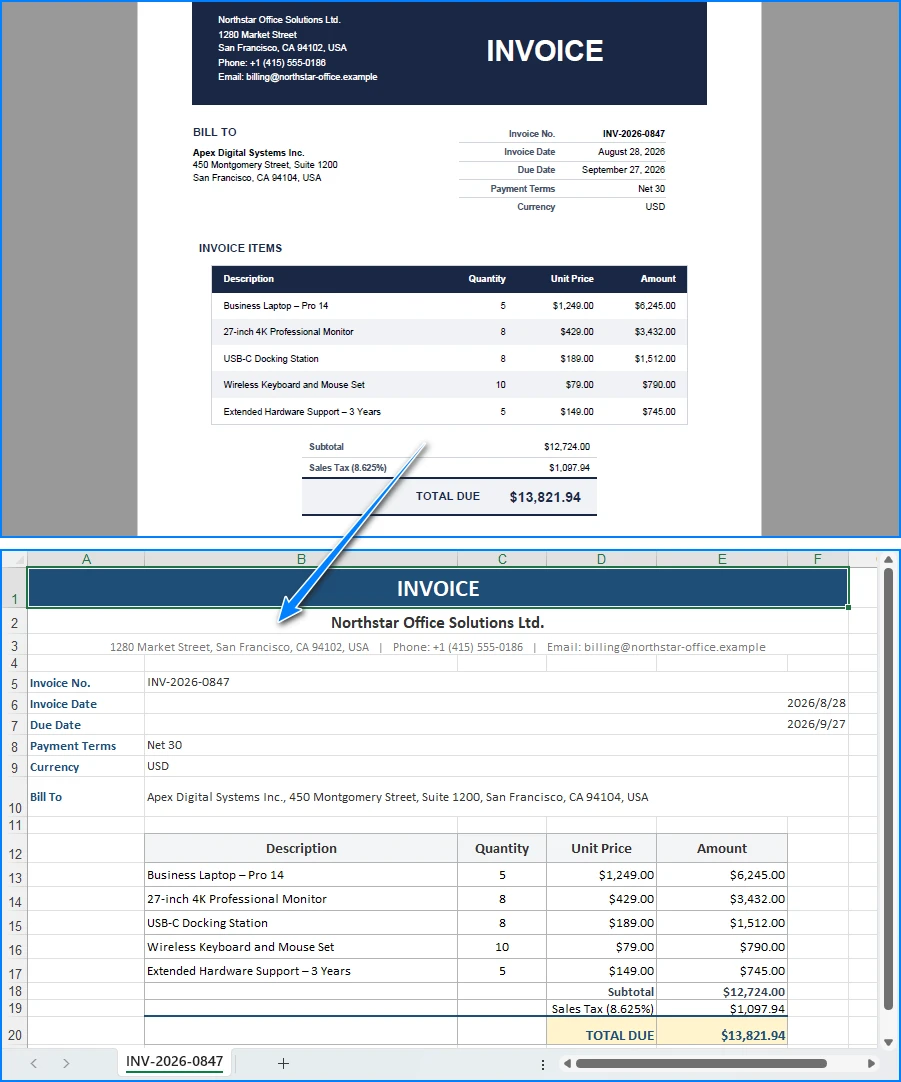Go to next sheet arrow
The width and height of the screenshot is (901, 1082).
click(66, 1063)
